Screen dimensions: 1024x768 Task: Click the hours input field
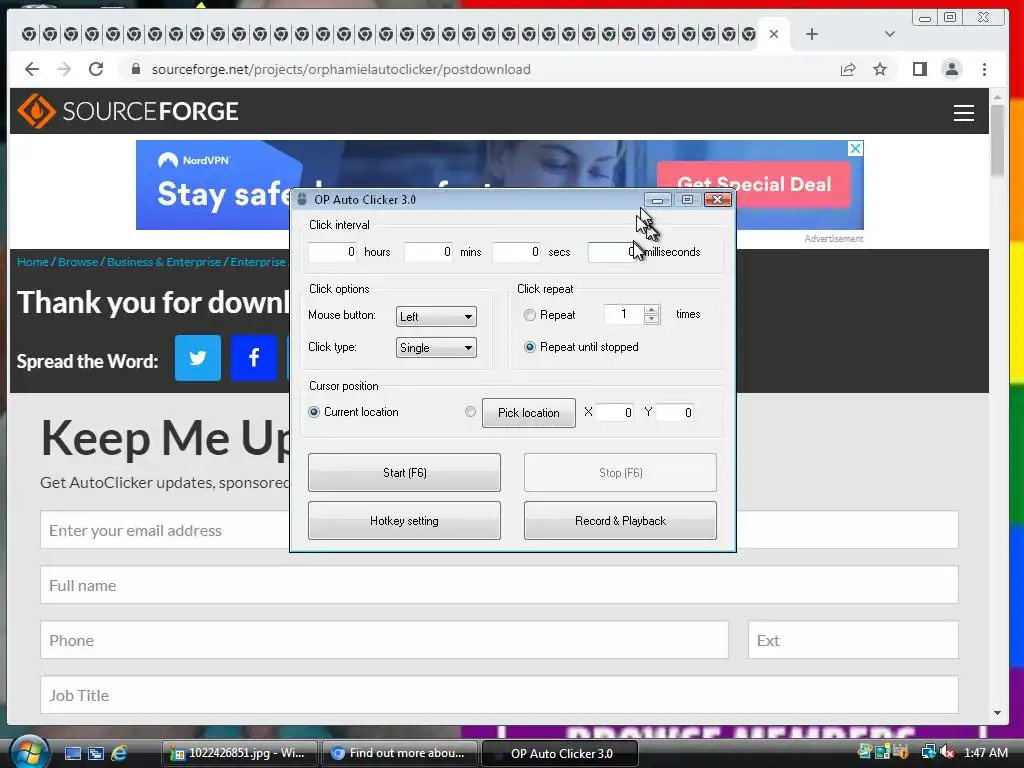point(332,252)
